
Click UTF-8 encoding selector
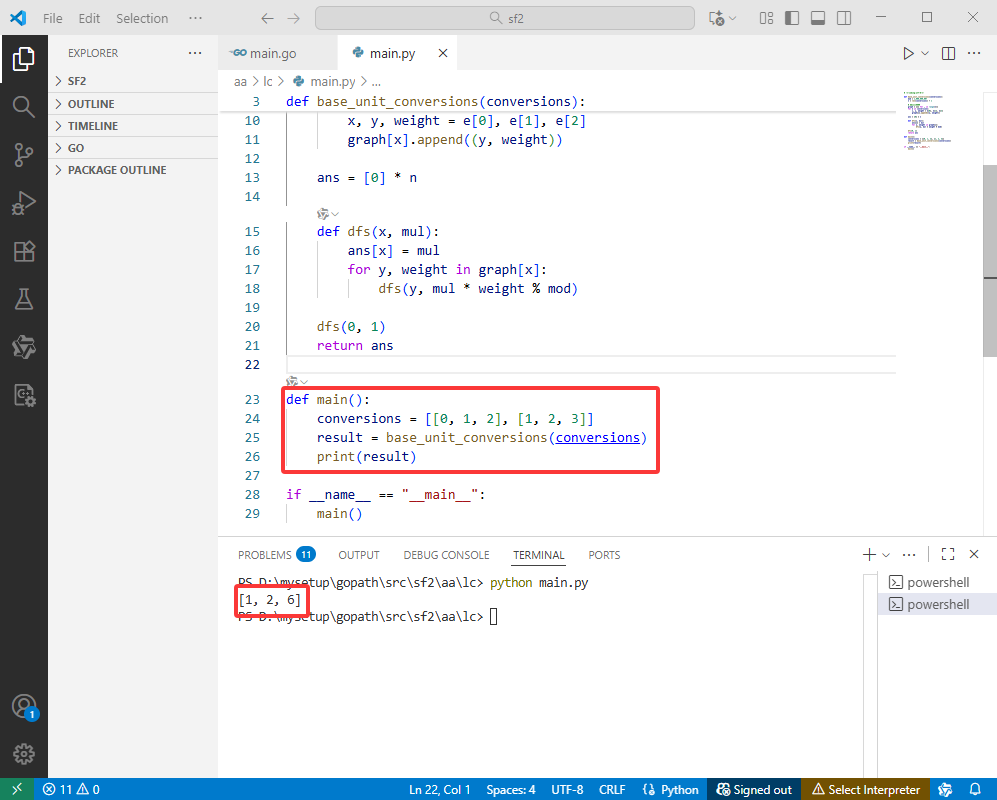click(x=567, y=789)
